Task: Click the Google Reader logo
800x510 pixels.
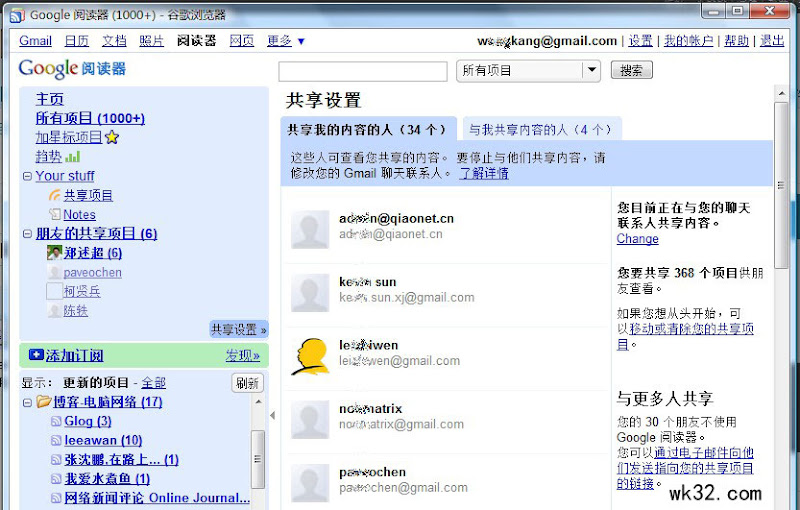Action: coord(72,69)
